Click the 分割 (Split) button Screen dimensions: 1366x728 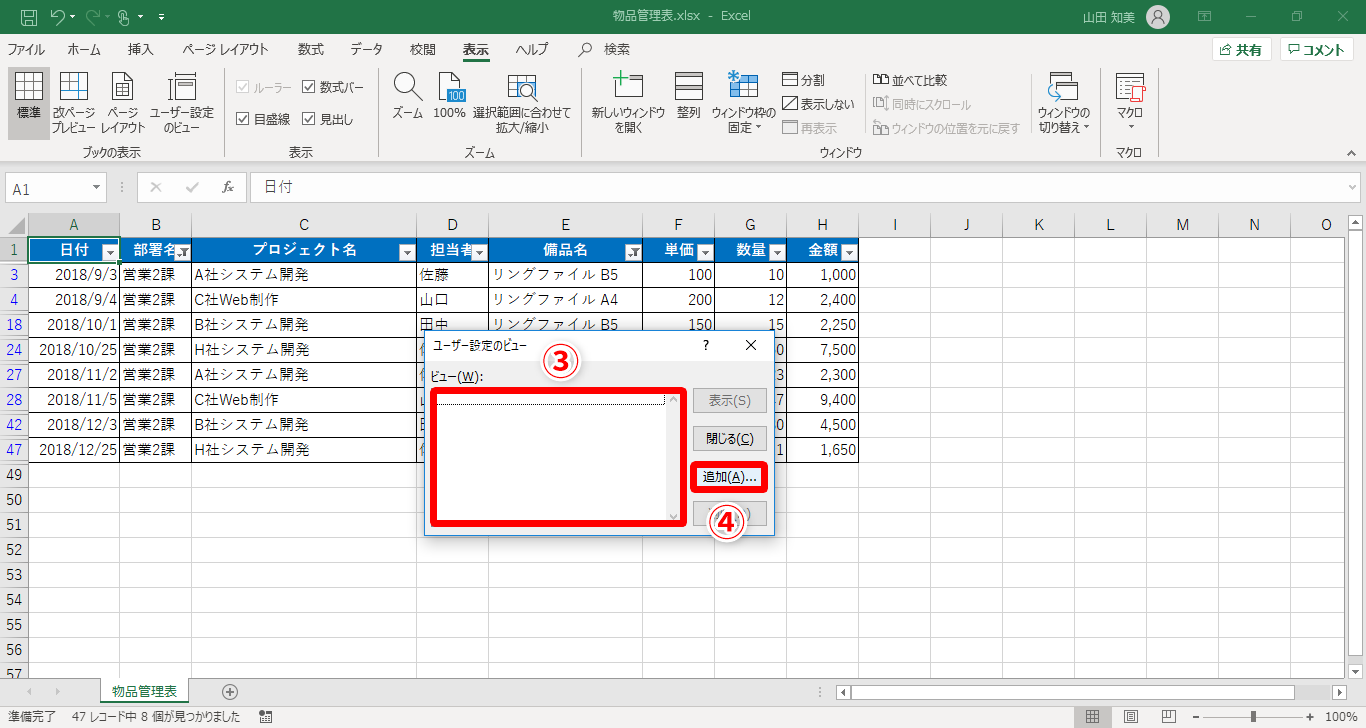coord(804,80)
